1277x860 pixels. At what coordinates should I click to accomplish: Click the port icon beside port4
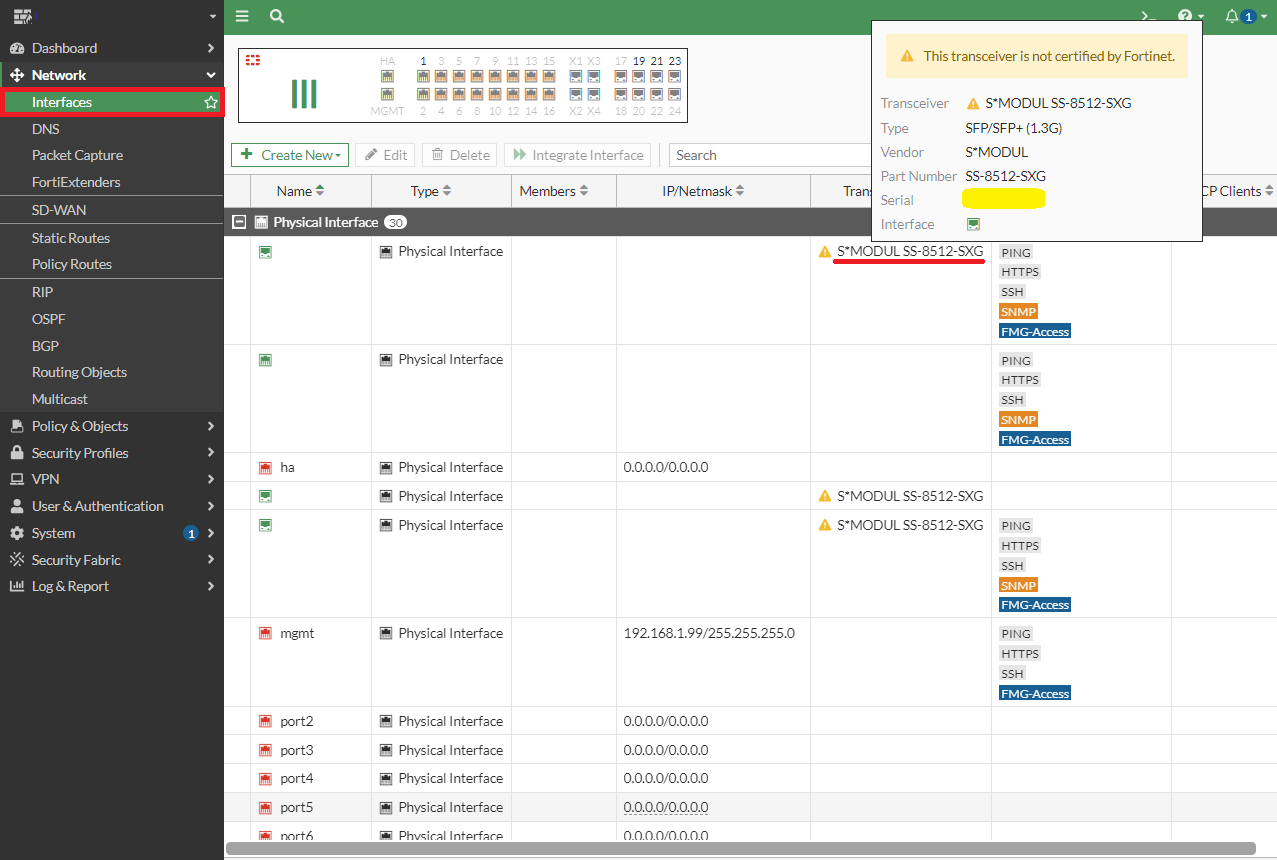click(x=265, y=778)
